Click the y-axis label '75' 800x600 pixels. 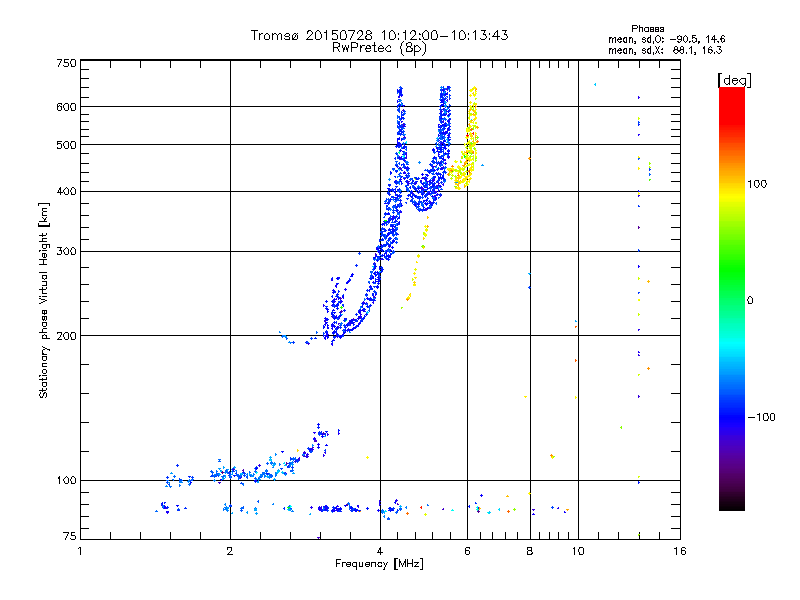coord(69,536)
